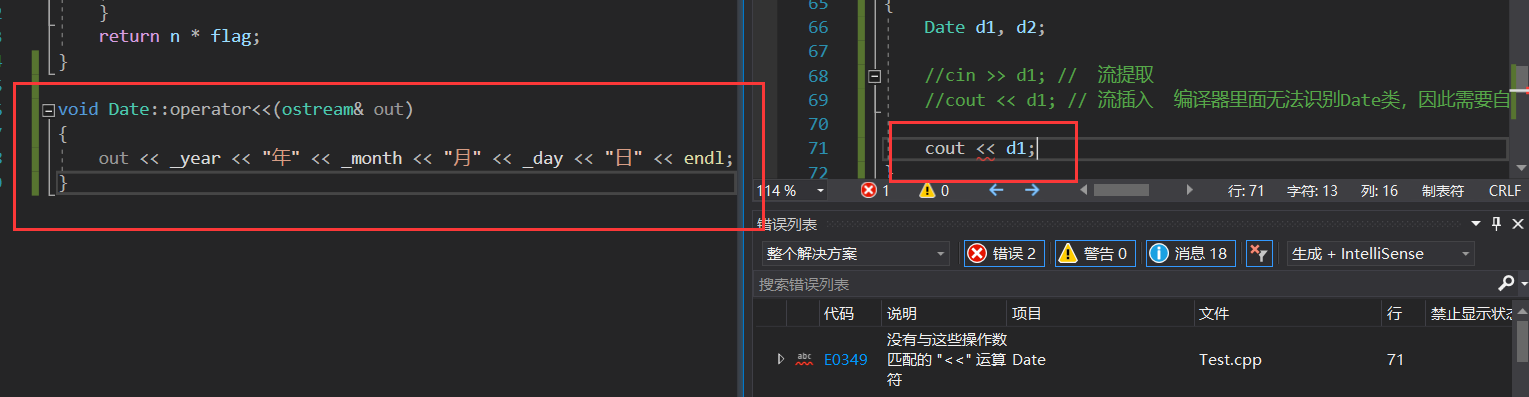Viewport: 1529px width, 397px height.
Task: Collapse the Date::operator<< function fold toggle
Action: [x=48, y=110]
